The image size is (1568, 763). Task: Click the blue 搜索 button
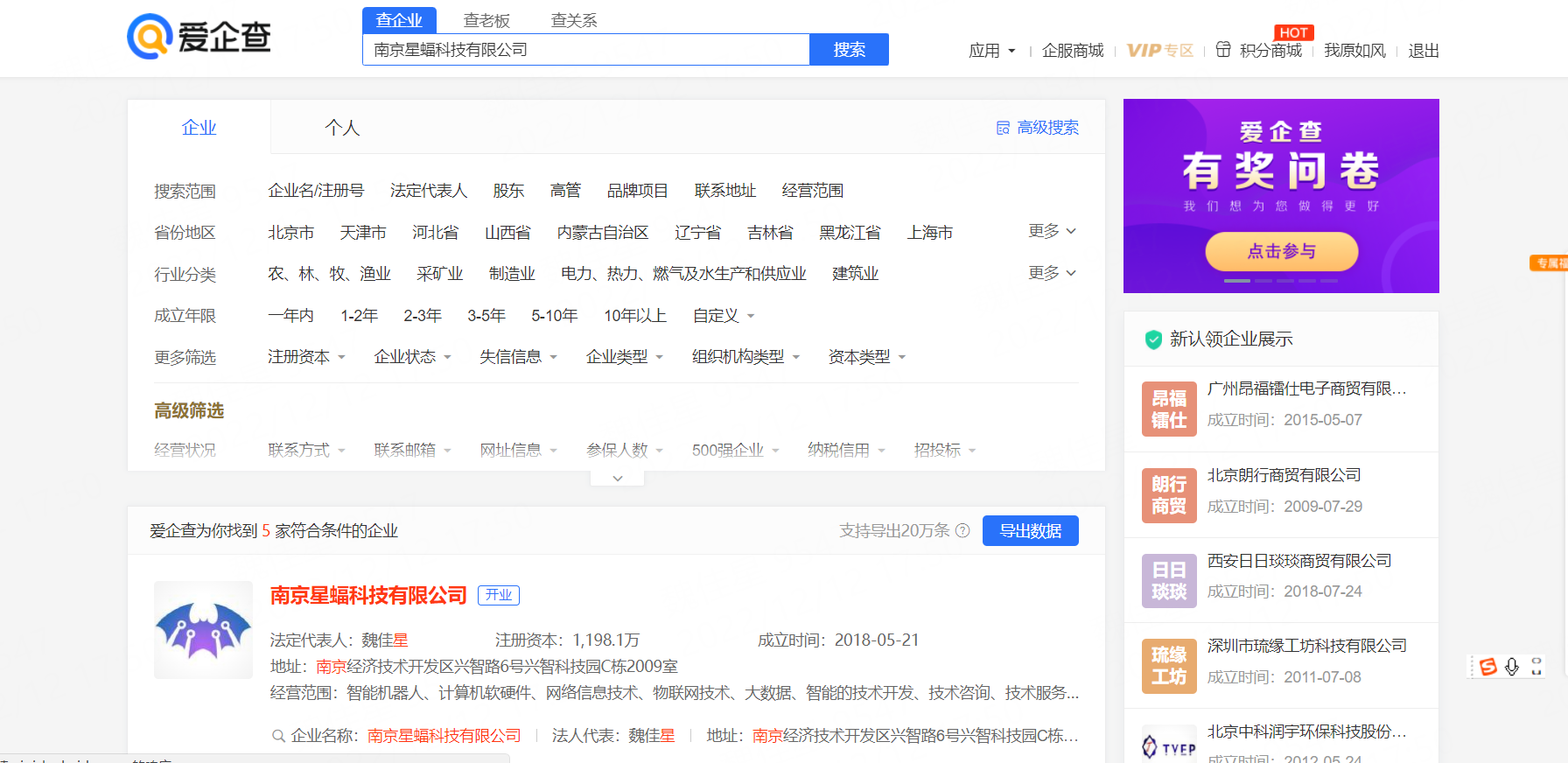pyautogui.click(x=849, y=50)
